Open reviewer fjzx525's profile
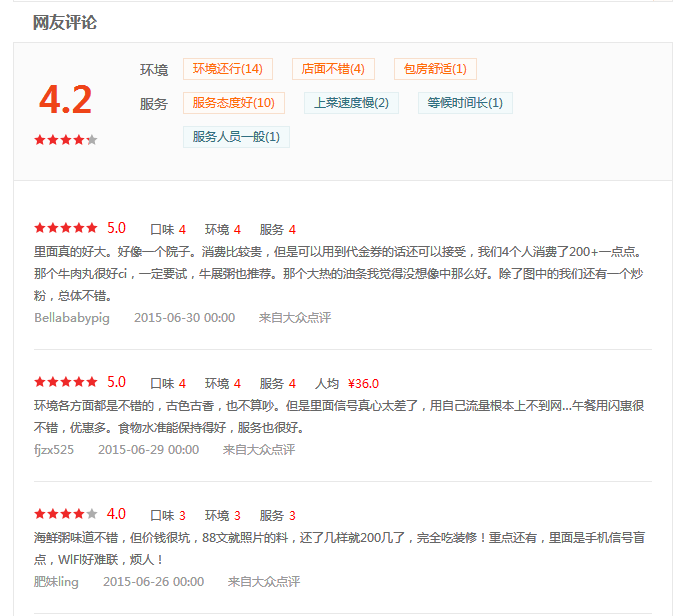The width and height of the screenshot is (688, 616). [54, 449]
